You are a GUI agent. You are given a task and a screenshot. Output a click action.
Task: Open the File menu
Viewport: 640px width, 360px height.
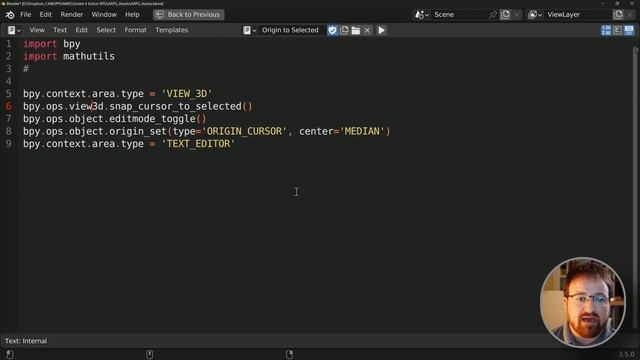point(25,15)
